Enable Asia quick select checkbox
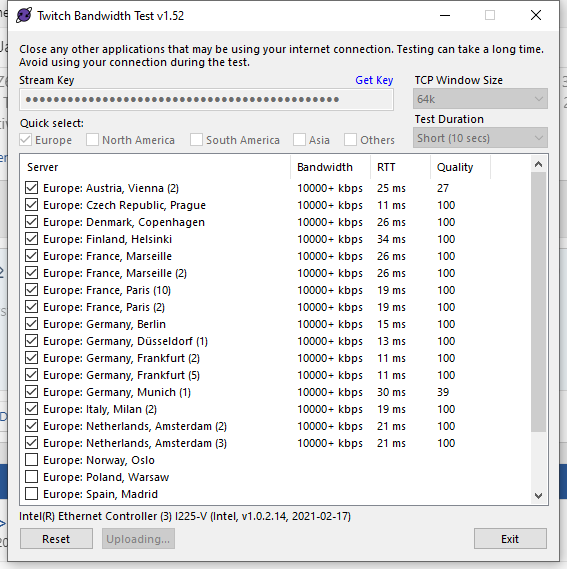 [x=299, y=140]
